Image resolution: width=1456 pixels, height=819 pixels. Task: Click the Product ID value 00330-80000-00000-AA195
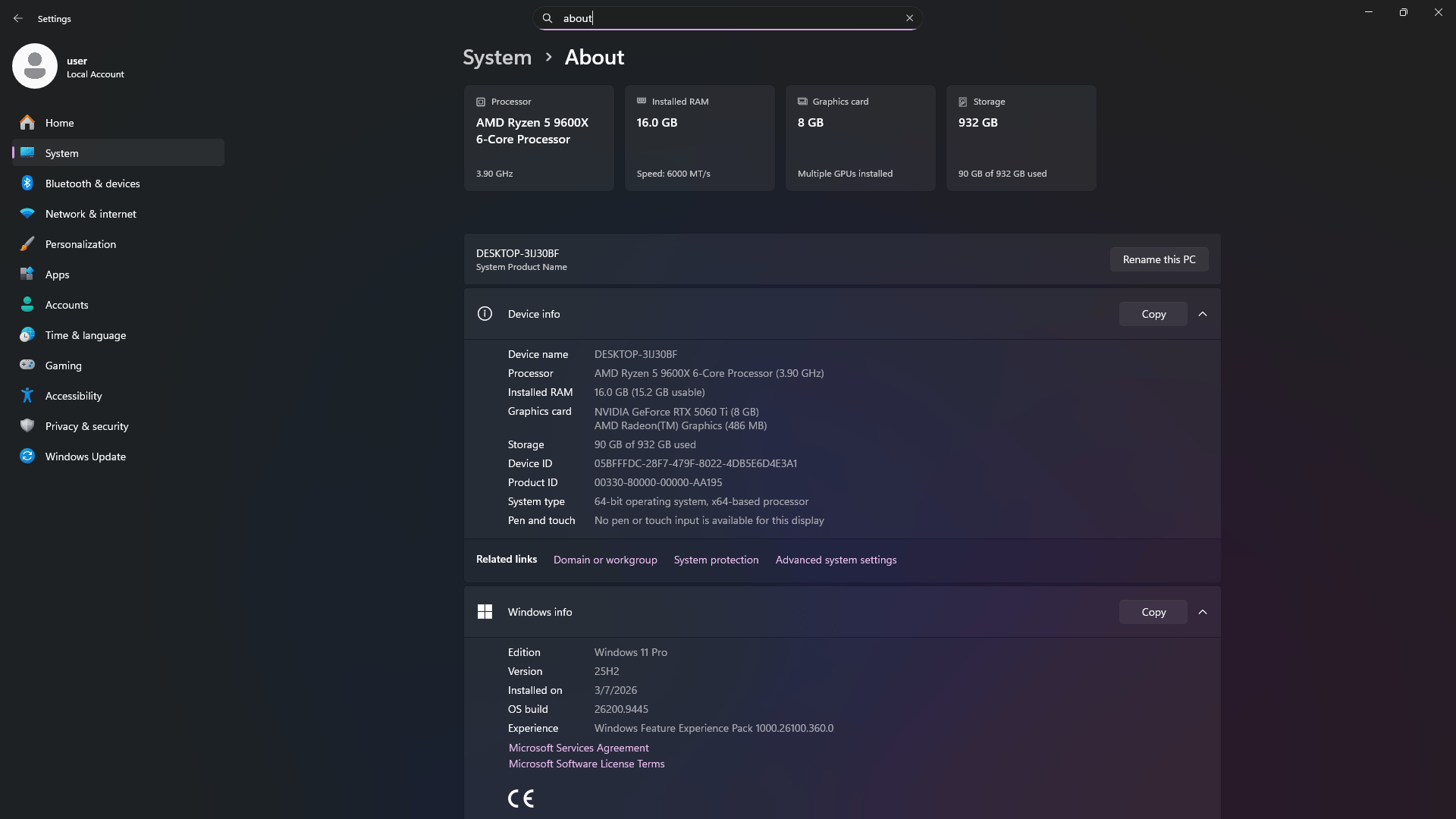coord(658,482)
